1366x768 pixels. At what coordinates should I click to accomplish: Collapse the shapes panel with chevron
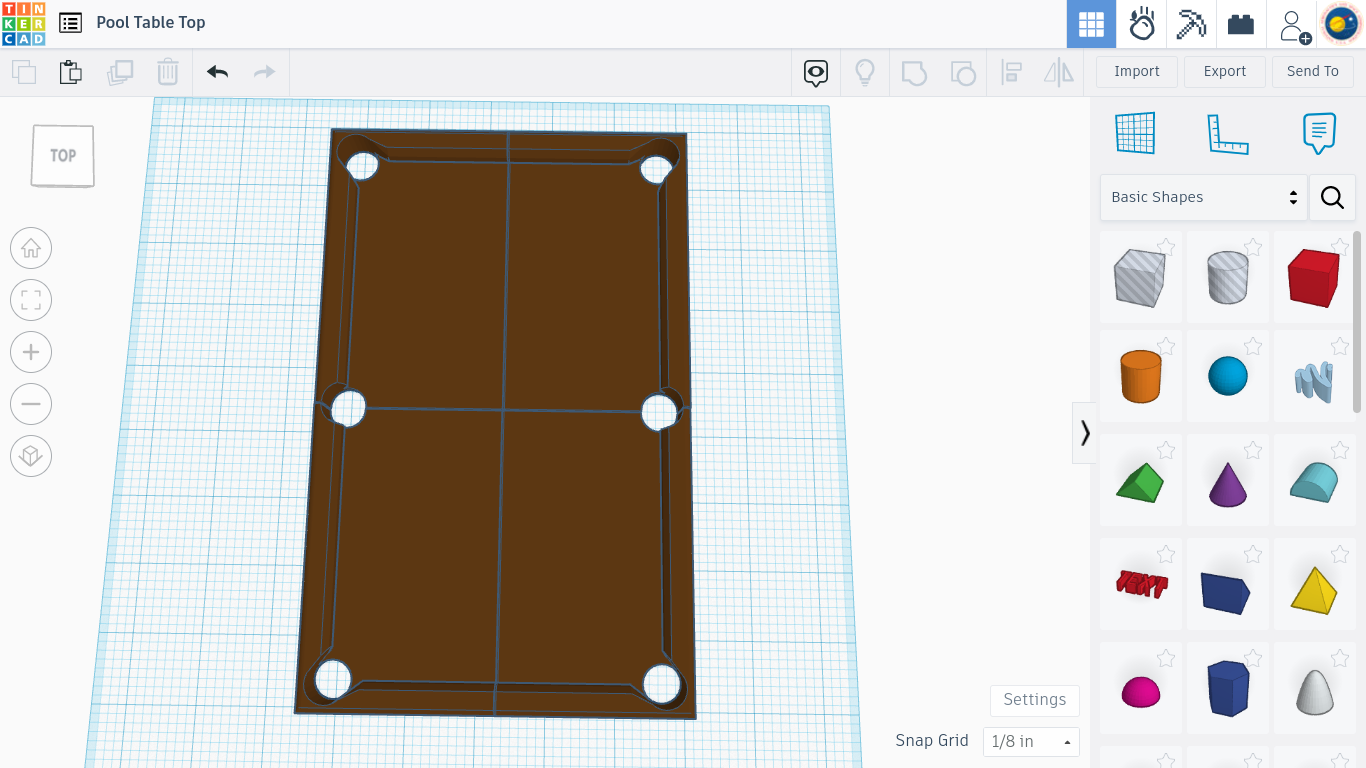[x=1084, y=432]
